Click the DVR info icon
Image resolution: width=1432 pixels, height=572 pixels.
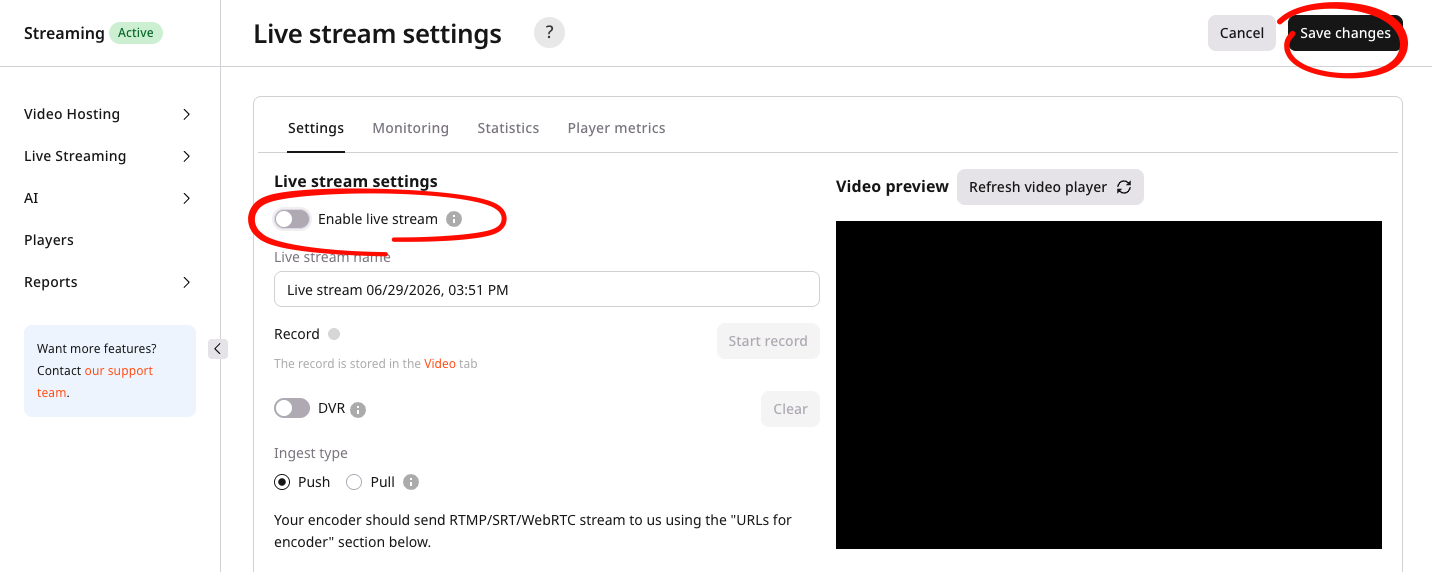coord(358,410)
